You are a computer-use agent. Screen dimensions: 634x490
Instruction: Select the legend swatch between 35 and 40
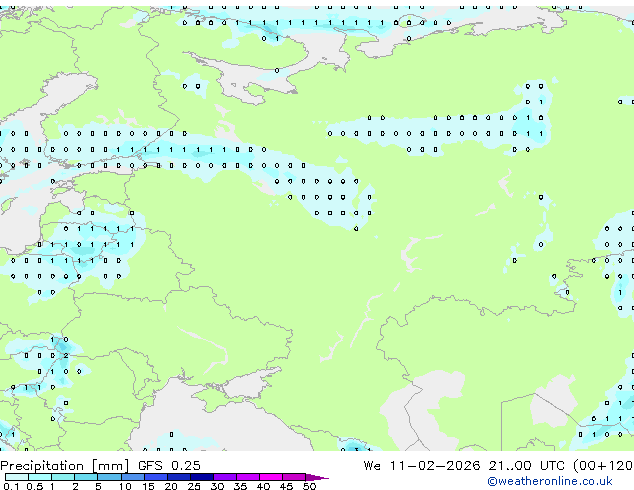pyautogui.click(x=248, y=477)
